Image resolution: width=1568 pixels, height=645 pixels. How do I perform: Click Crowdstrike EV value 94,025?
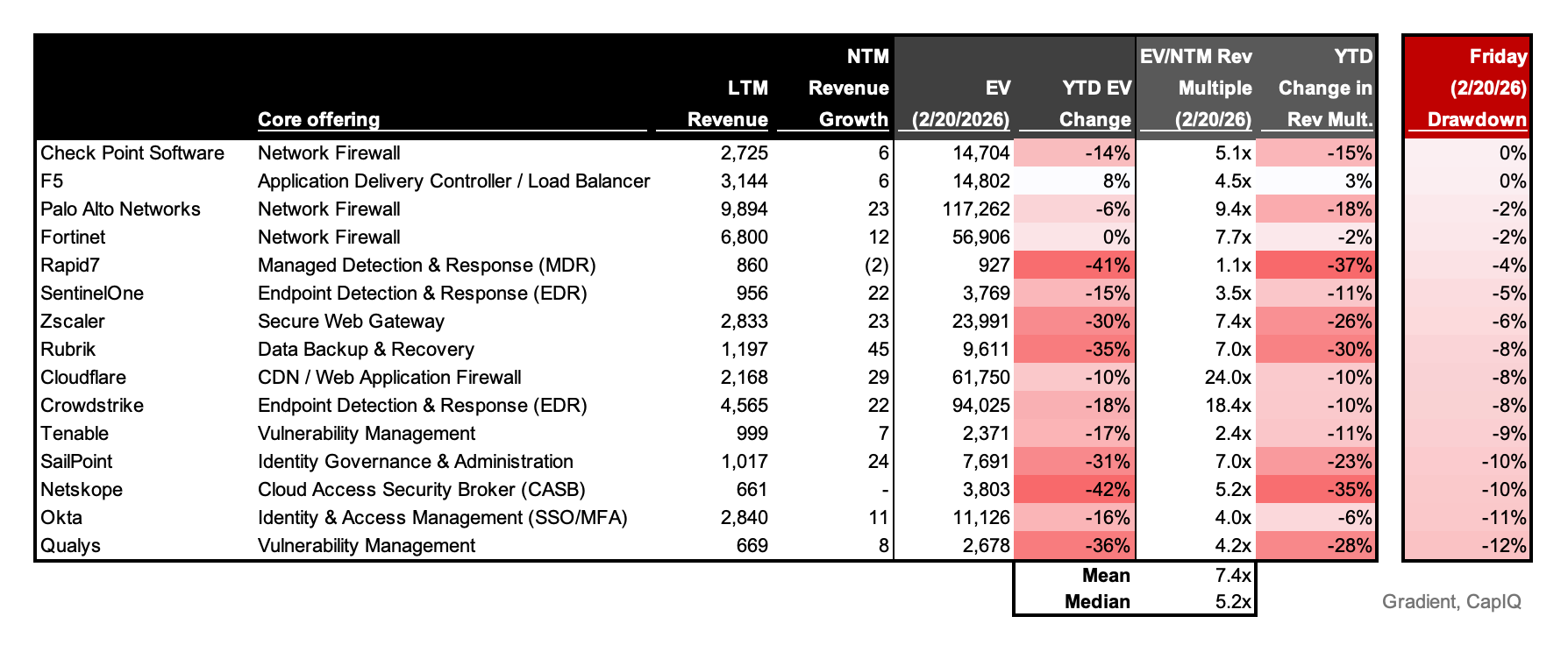click(980, 405)
